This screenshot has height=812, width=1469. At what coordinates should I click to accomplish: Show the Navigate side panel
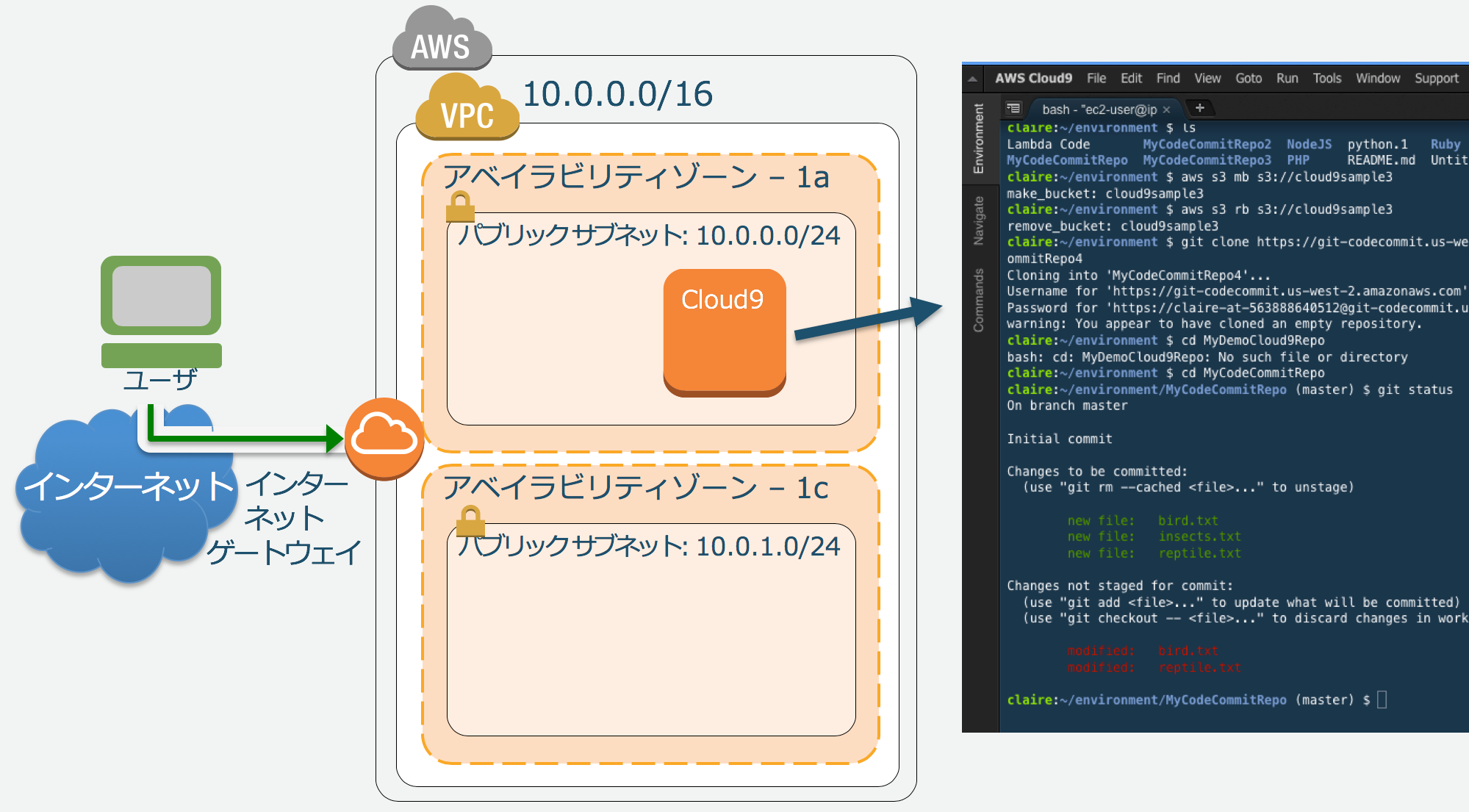click(x=978, y=220)
